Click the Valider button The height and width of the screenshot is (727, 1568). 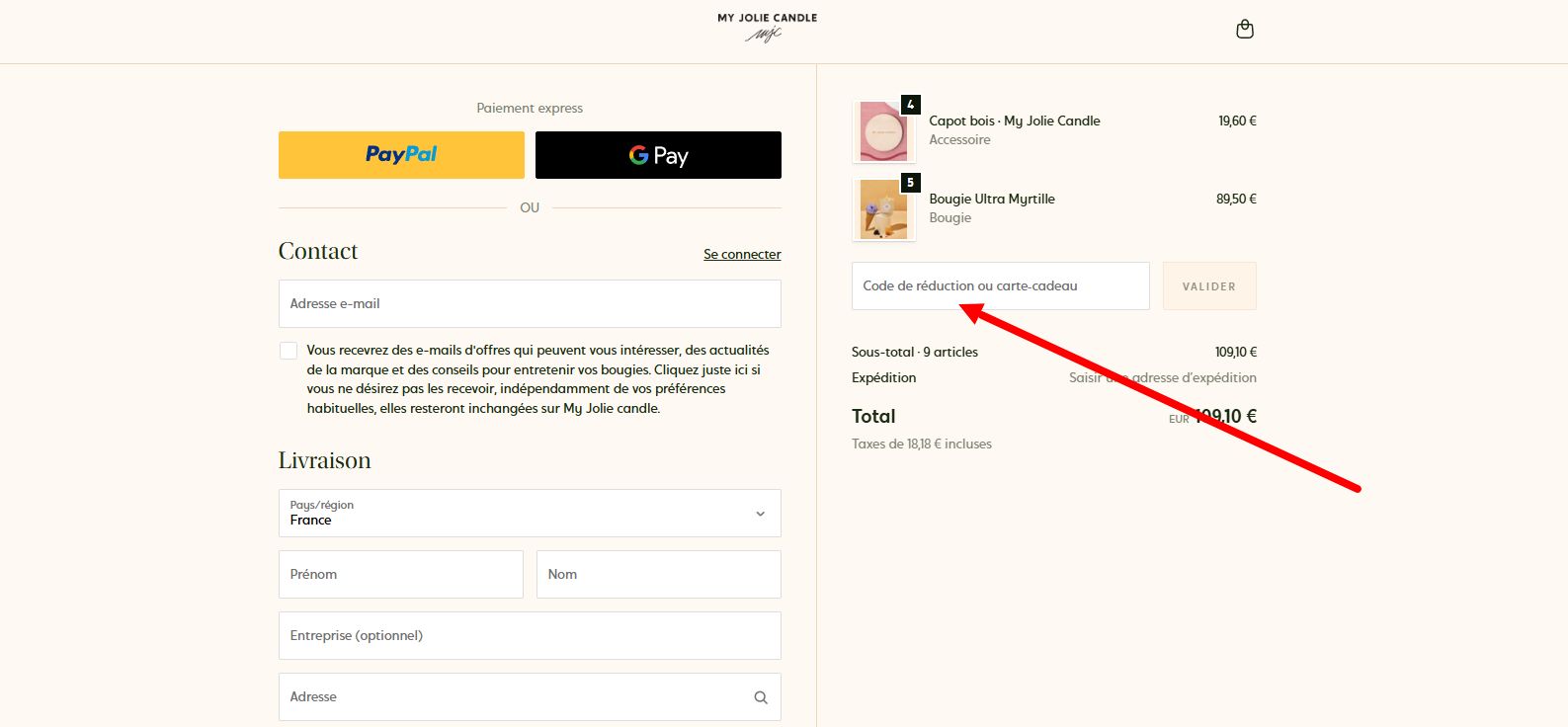pos(1209,285)
